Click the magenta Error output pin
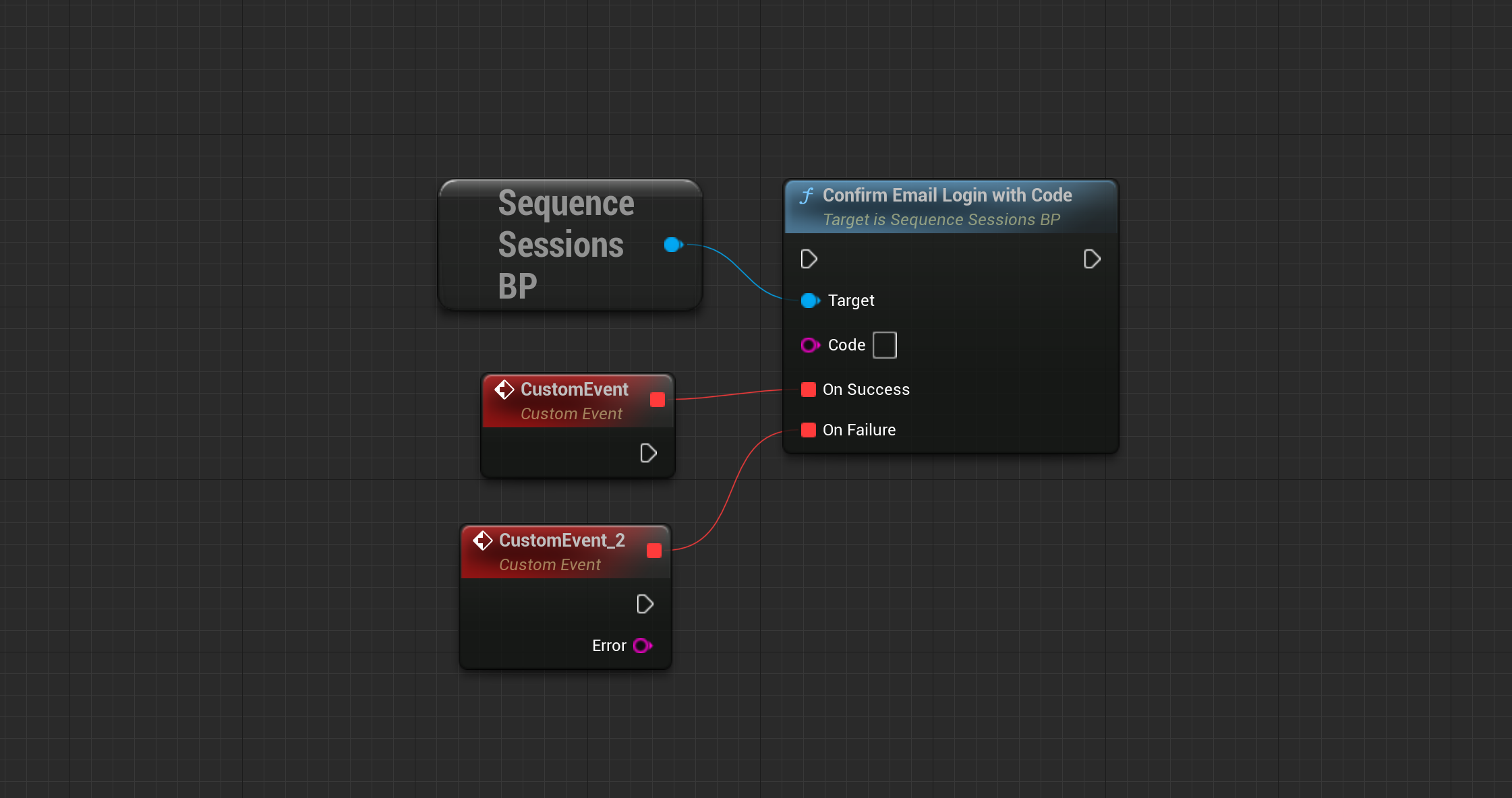The width and height of the screenshot is (1512, 798). [x=642, y=646]
